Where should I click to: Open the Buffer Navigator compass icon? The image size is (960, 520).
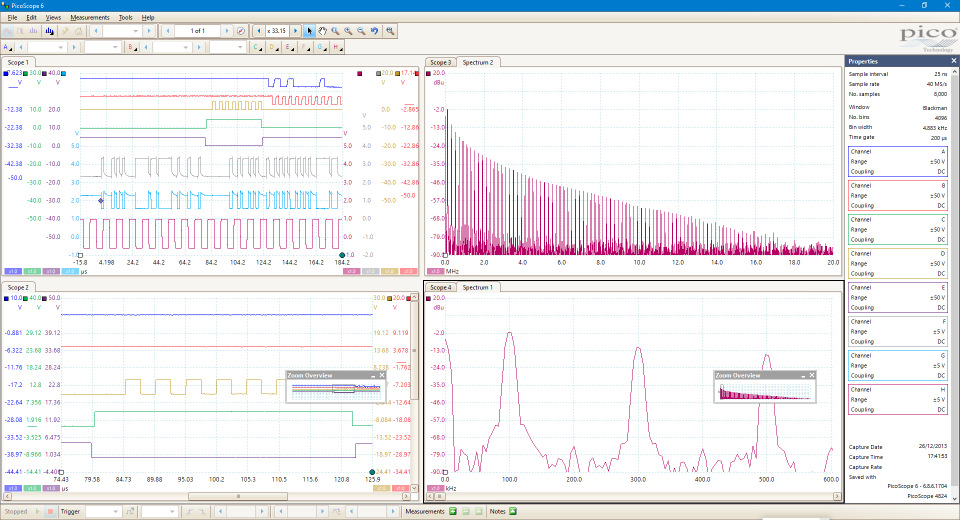(x=241, y=31)
